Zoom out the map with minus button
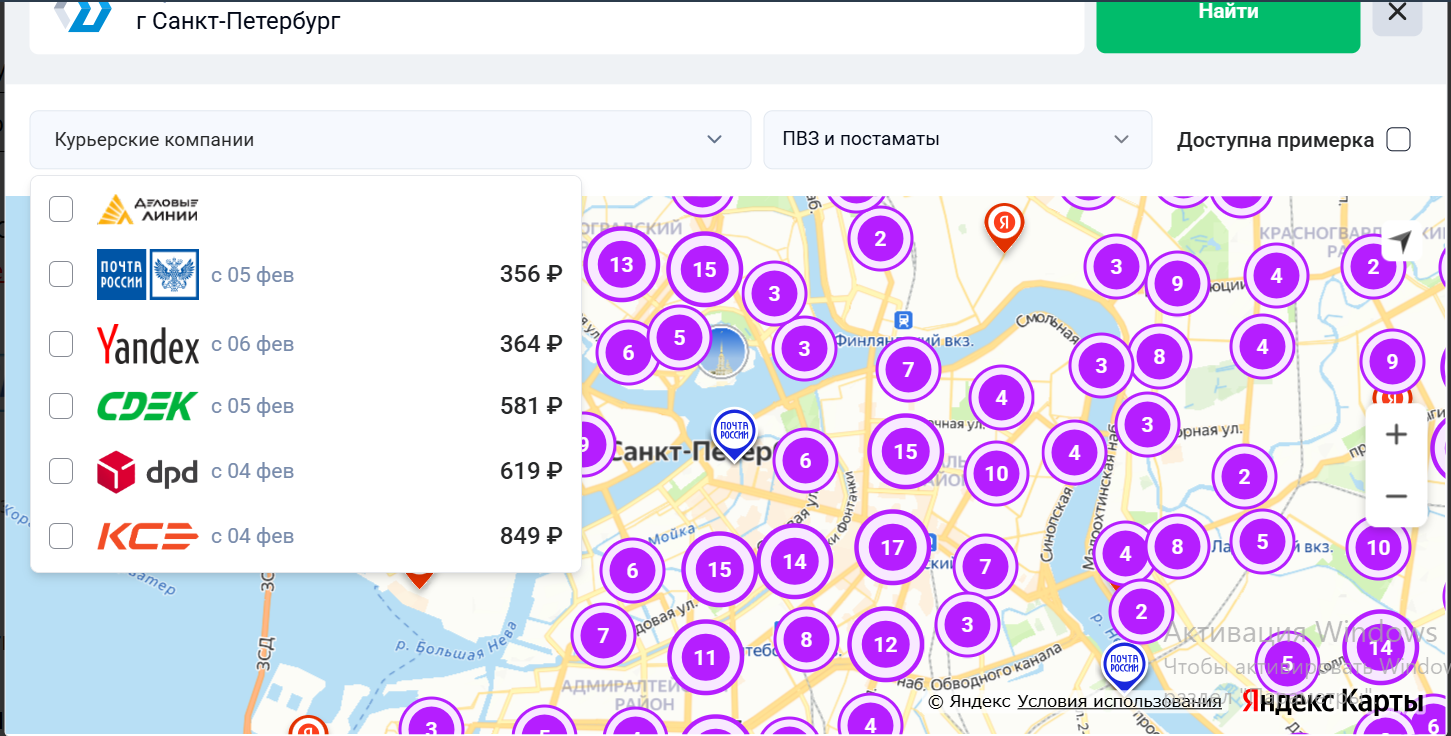The height and width of the screenshot is (736, 1451). pos(1396,496)
